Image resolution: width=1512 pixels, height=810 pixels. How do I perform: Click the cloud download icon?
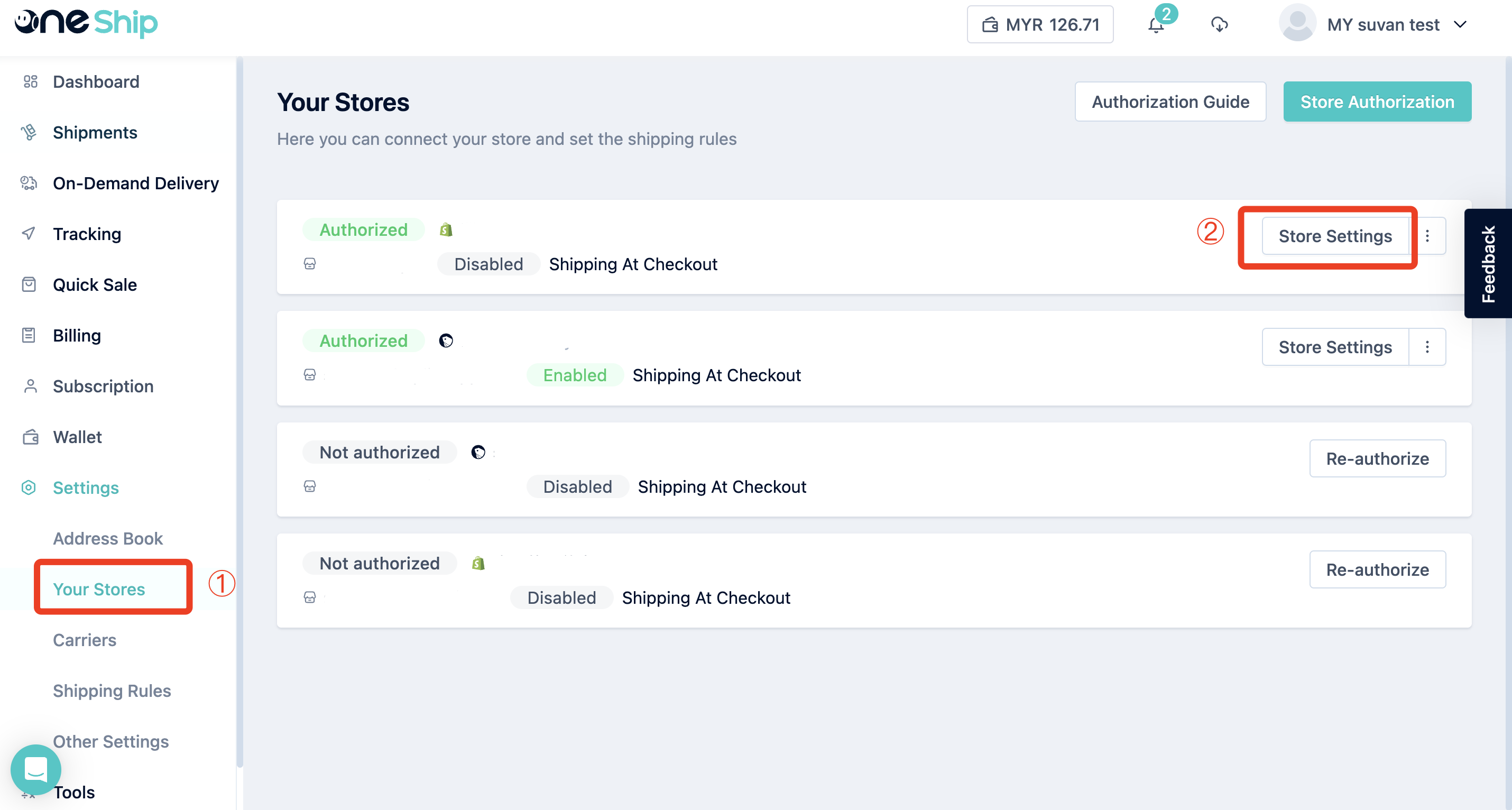pos(1220,25)
